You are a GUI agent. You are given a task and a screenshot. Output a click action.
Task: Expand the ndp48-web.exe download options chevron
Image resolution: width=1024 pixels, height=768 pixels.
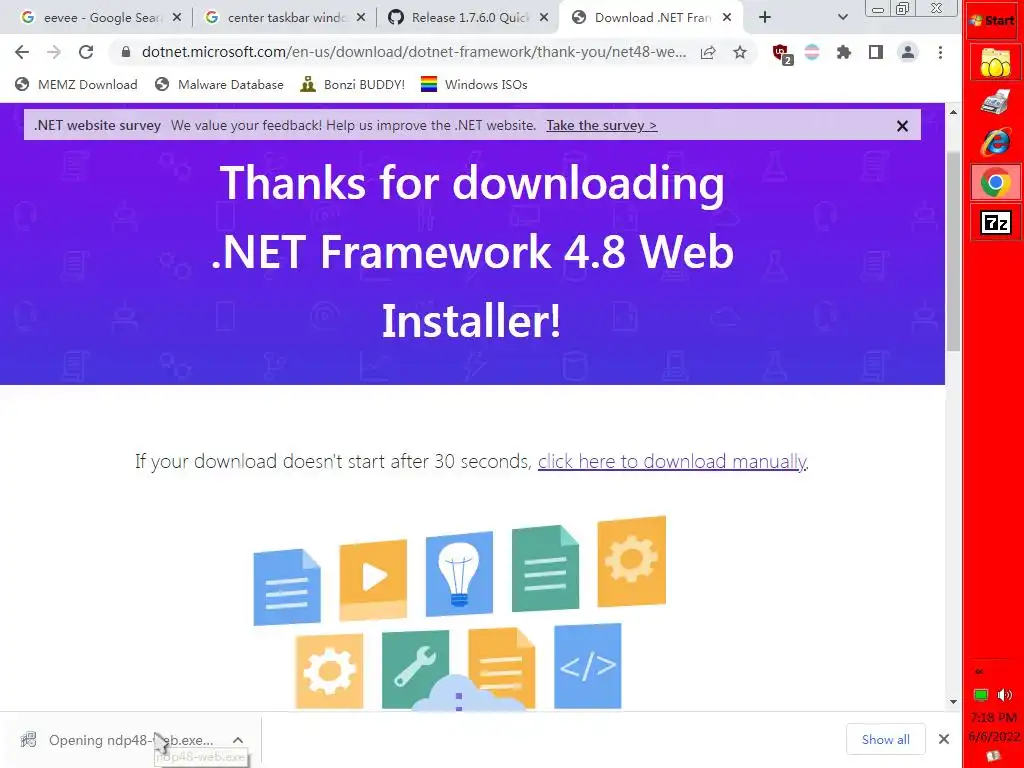click(238, 740)
